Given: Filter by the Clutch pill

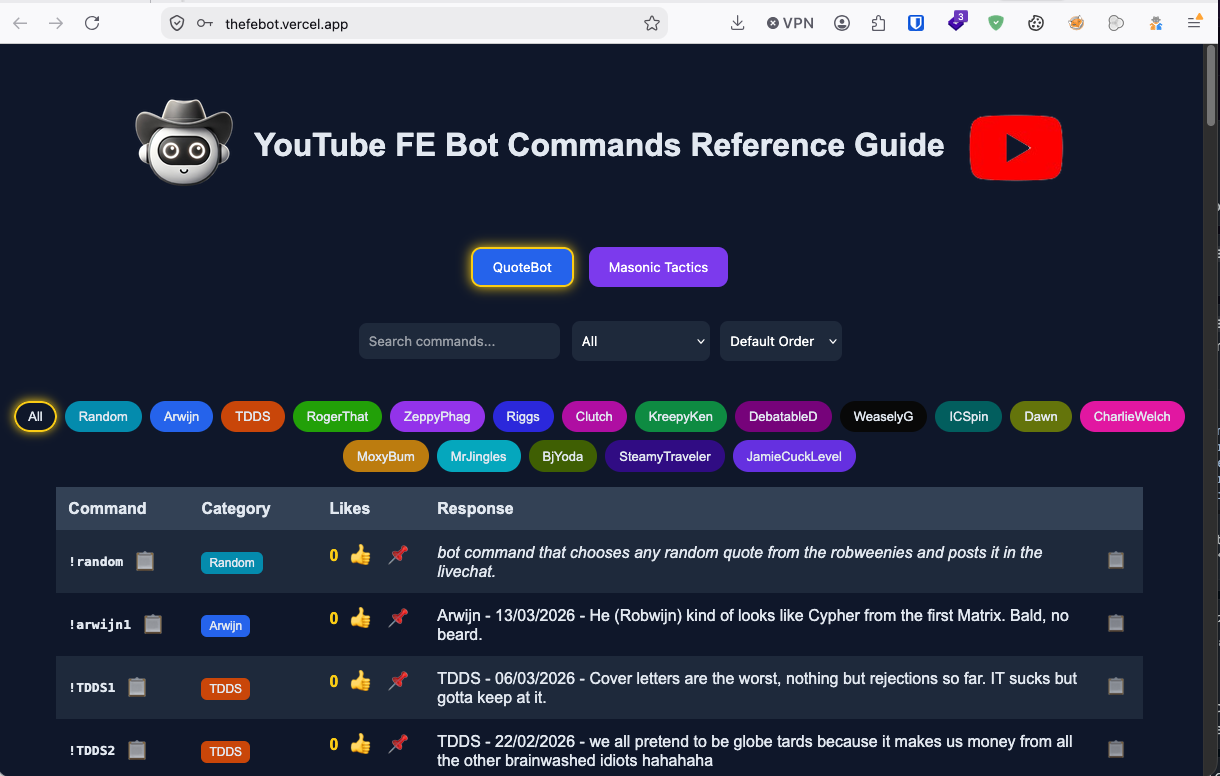Looking at the screenshot, I should pos(594,416).
